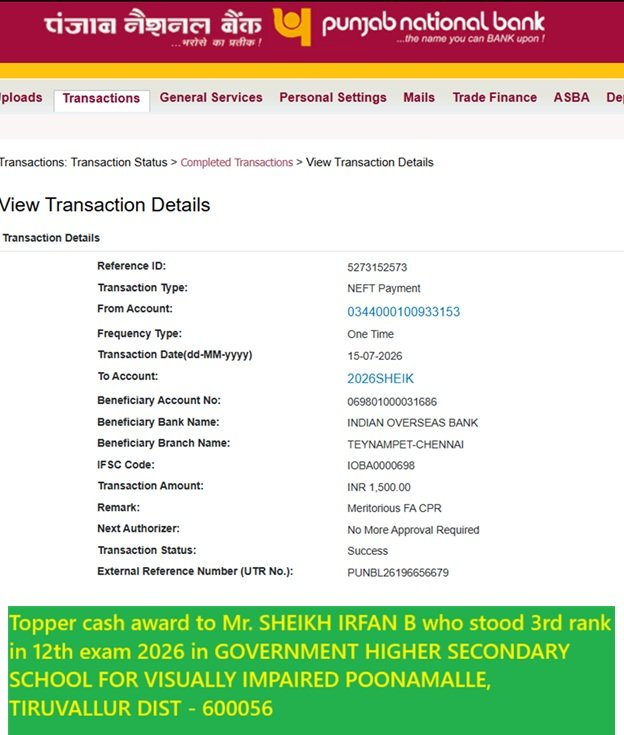Screen dimensions: 624x735
Task: Click the Beneficiary Bank Name label
Action: [158, 422]
